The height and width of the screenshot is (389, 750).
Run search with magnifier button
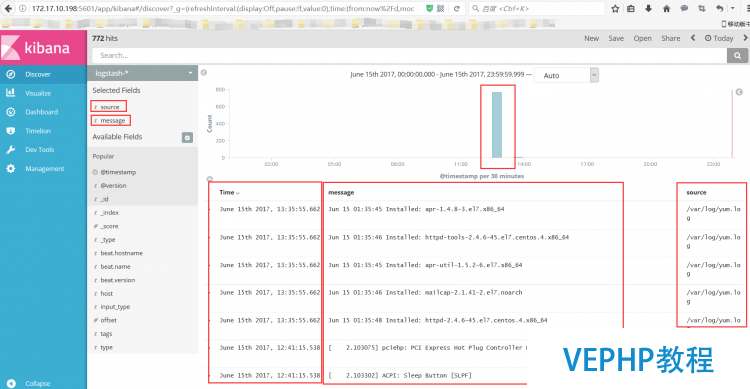click(738, 56)
